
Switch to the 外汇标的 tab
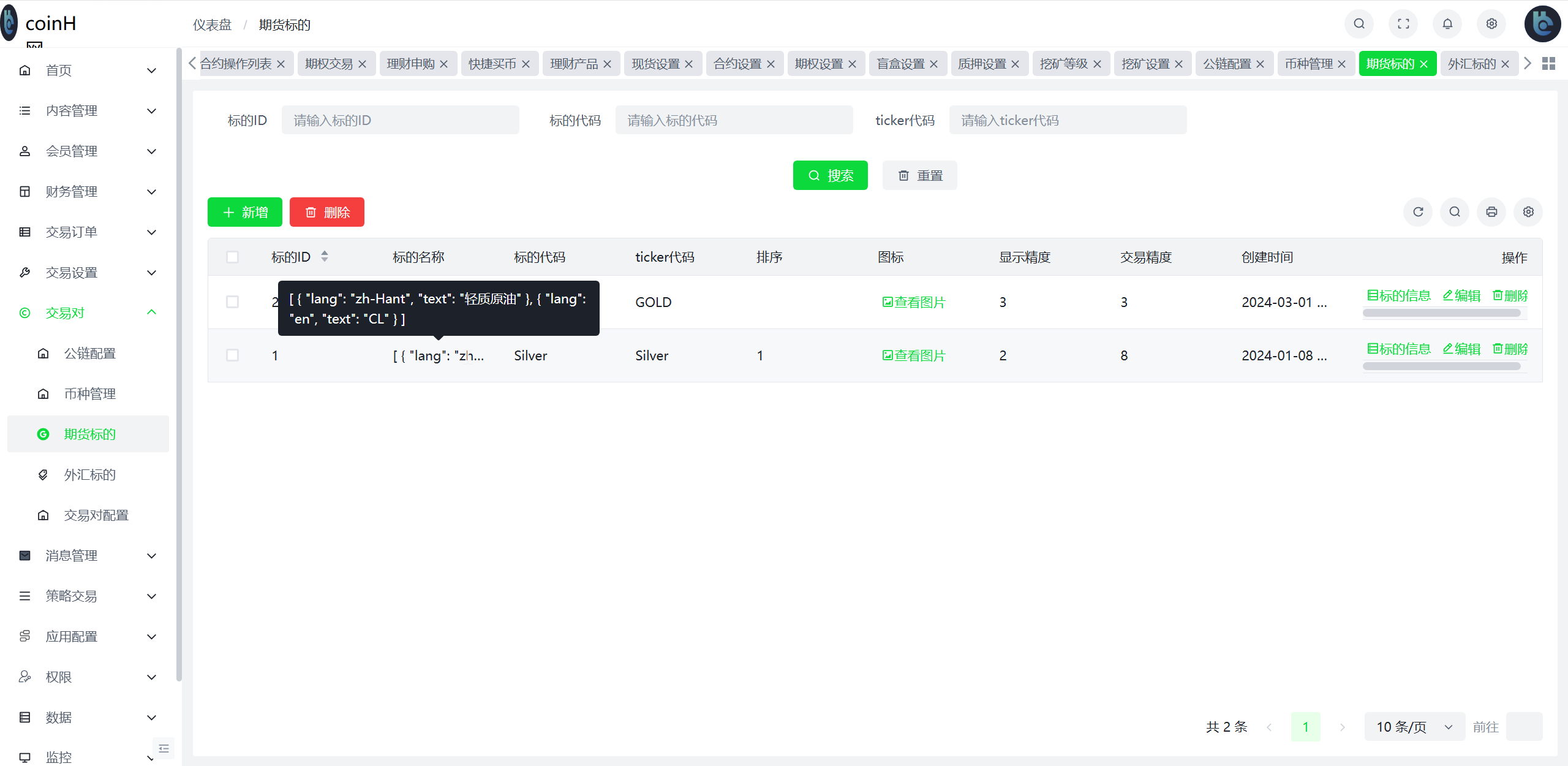1472,63
